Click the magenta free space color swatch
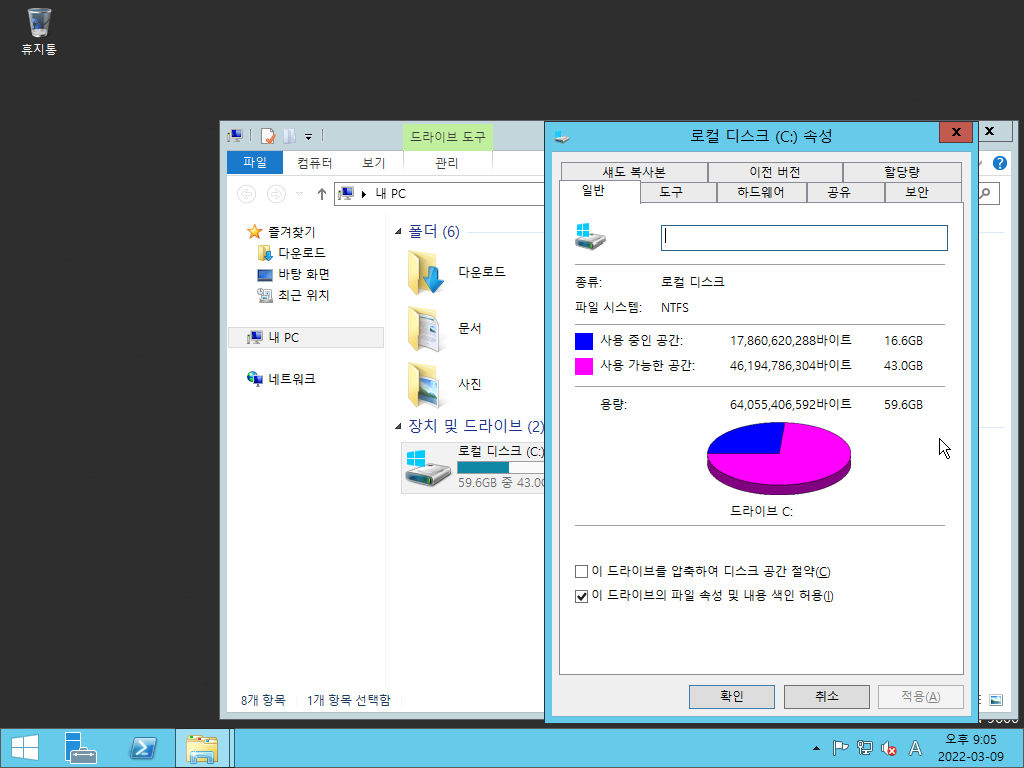1024x768 pixels. point(584,366)
